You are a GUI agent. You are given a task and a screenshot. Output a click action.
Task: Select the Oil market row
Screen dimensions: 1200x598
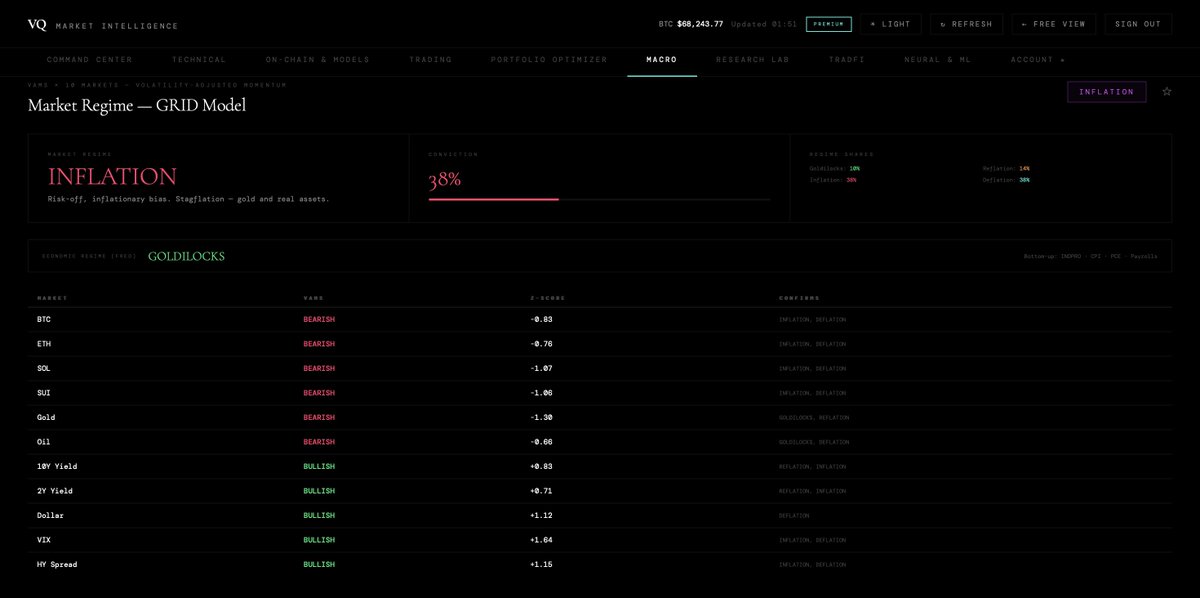pos(600,442)
